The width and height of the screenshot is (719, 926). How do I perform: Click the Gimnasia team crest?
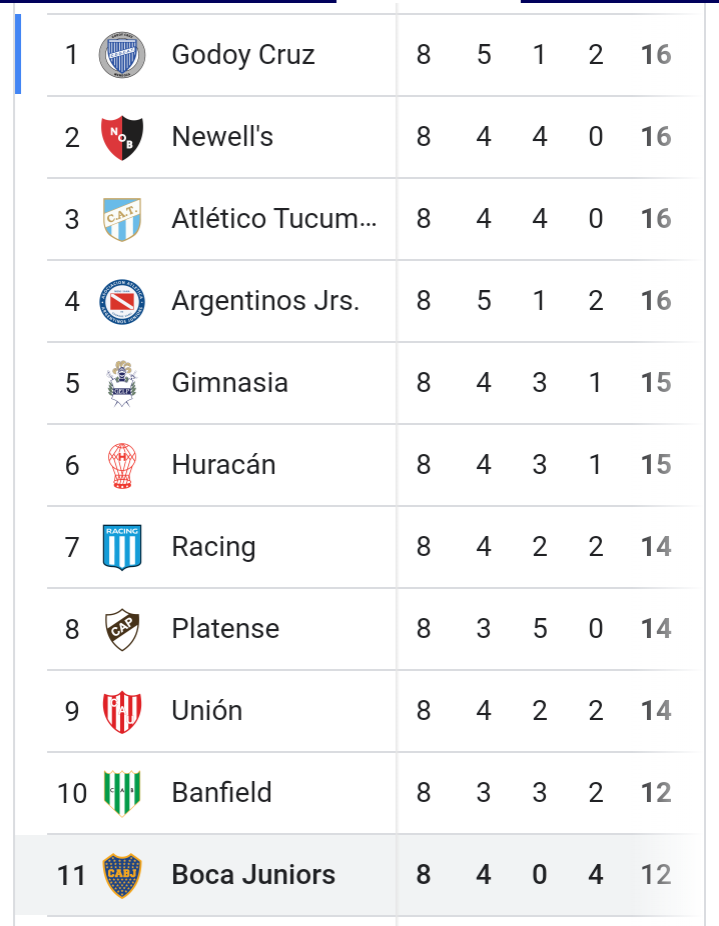pos(122,383)
